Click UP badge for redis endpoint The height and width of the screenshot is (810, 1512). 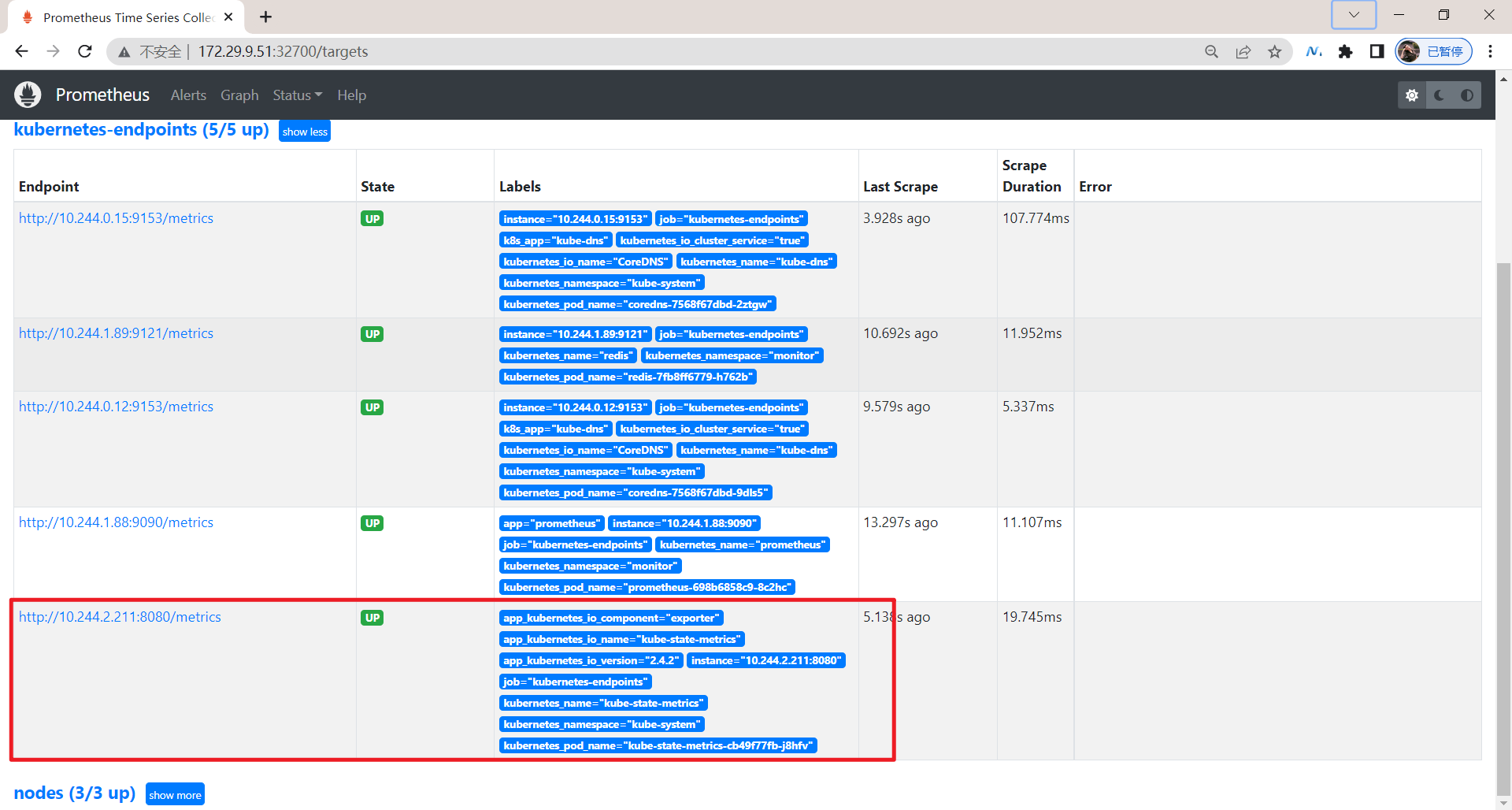click(x=372, y=334)
